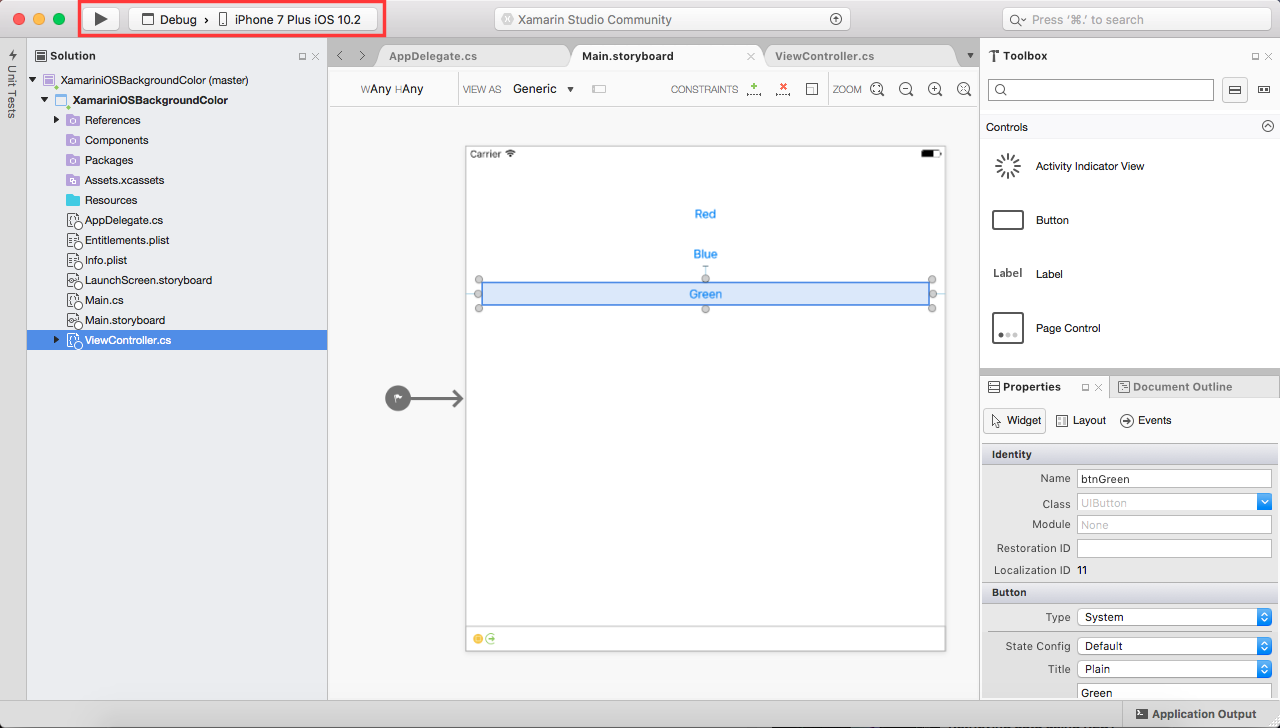Zoom the storyboard to fit
Viewport: 1280px width, 728px height.
(x=877, y=89)
